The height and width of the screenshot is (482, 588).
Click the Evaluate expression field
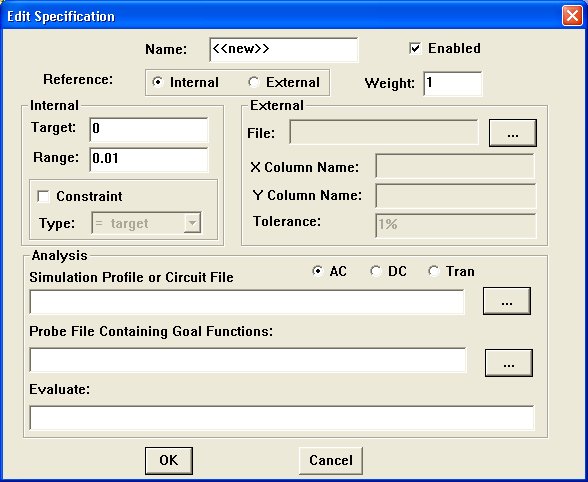pos(282,417)
